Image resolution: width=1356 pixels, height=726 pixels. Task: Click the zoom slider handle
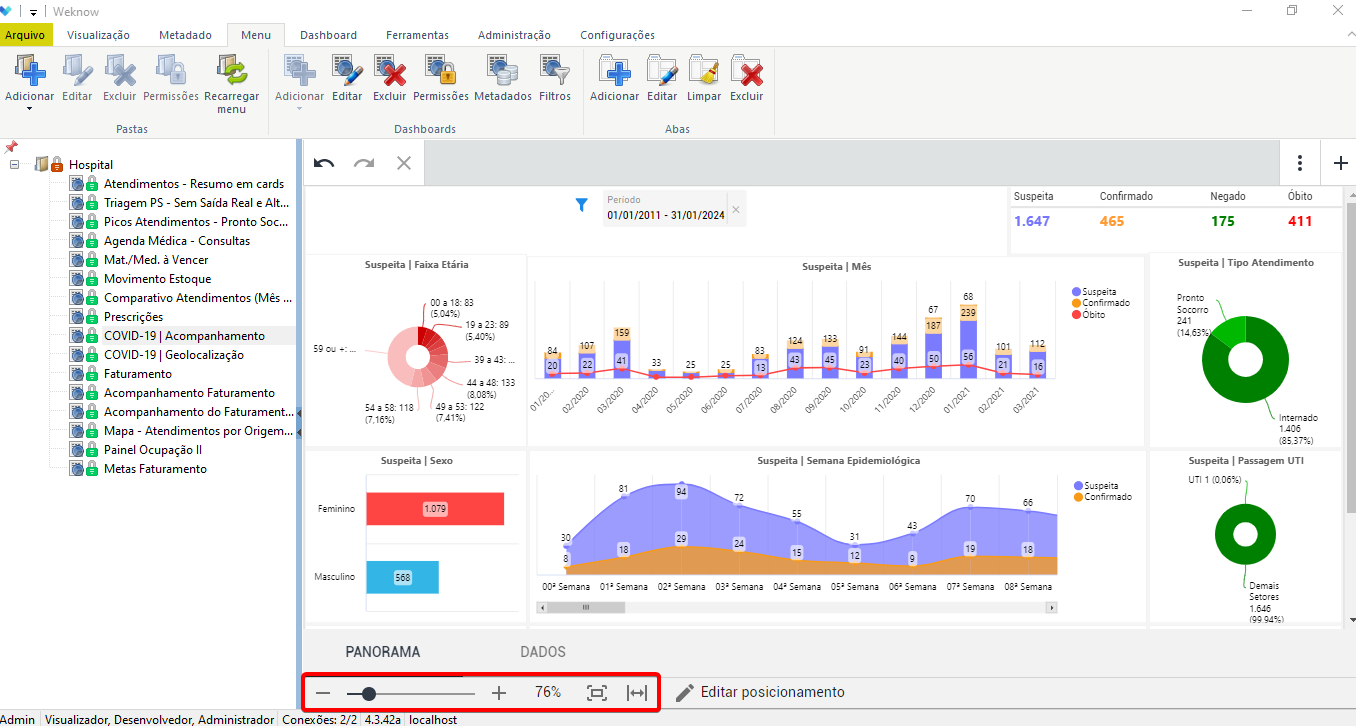coord(369,693)
